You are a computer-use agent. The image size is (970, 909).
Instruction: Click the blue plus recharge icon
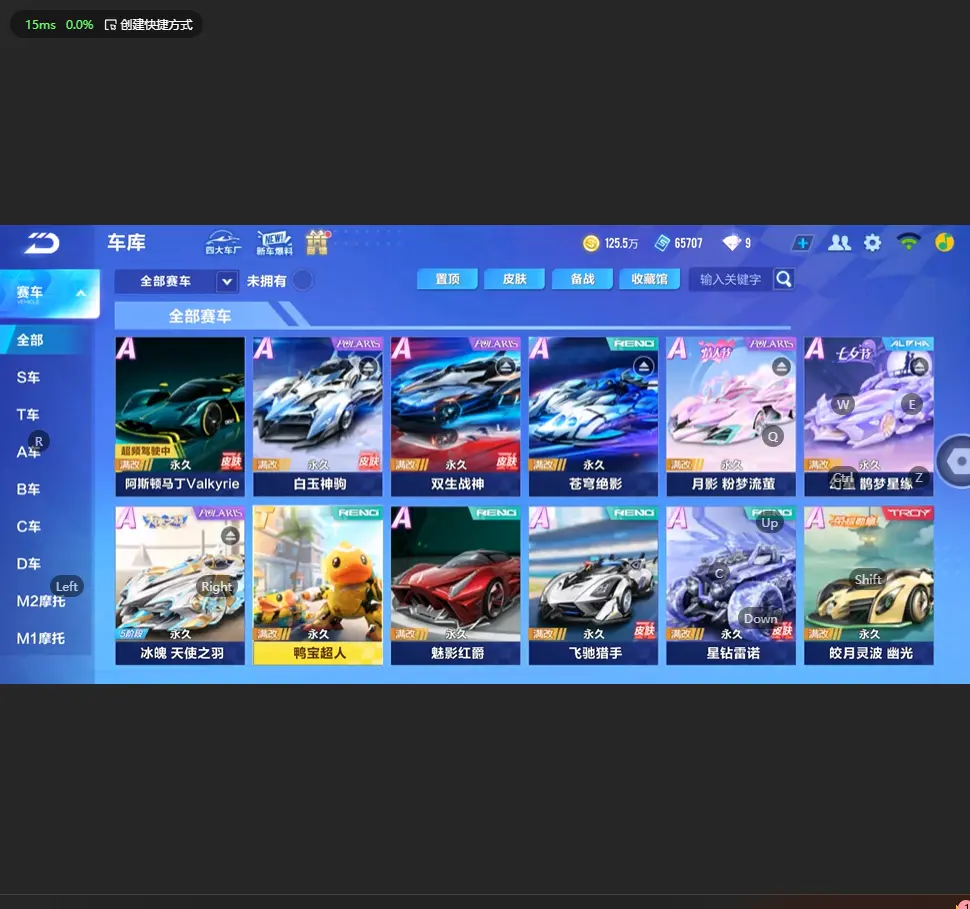[x=802, y=243]
